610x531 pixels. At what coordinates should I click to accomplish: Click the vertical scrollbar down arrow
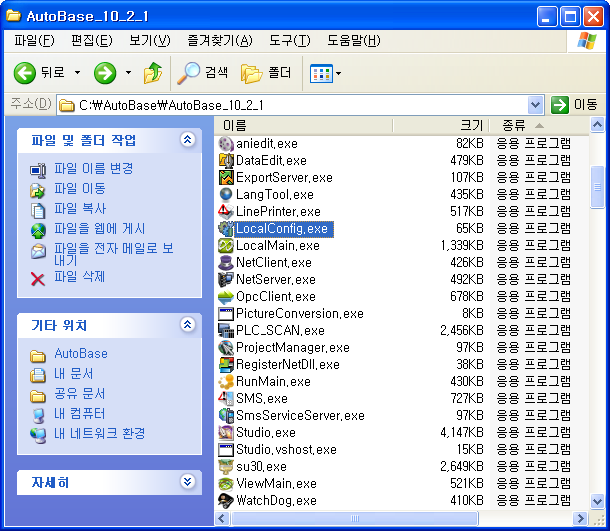(597, 501)
